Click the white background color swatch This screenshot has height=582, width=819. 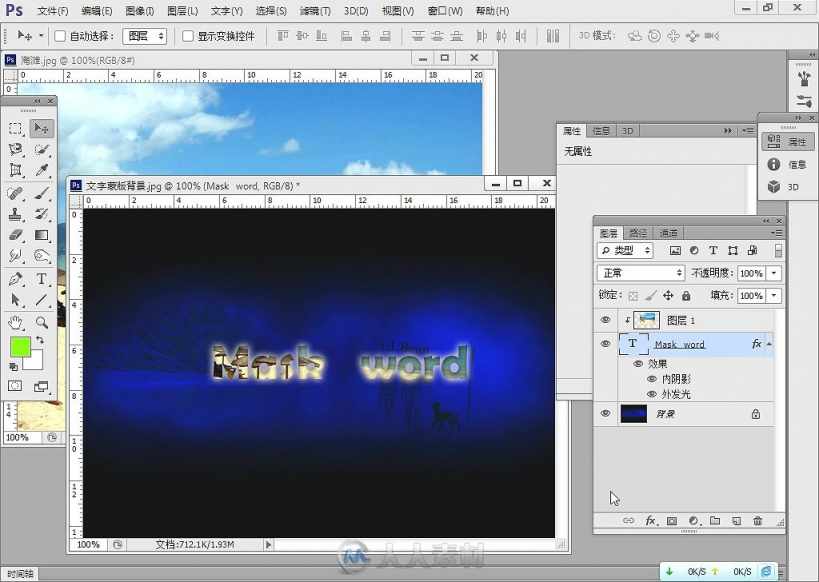coord(34,362)
